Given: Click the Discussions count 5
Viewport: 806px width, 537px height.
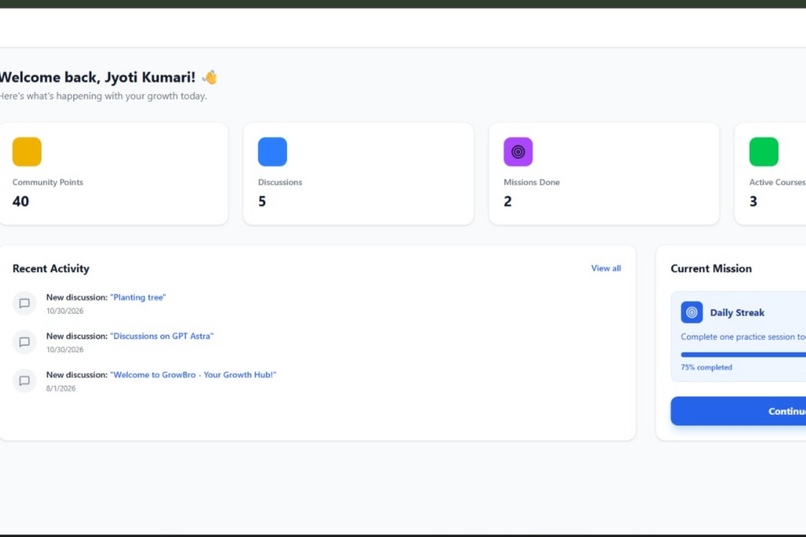Looking at the screenshot, I should [x=262, y=201].
